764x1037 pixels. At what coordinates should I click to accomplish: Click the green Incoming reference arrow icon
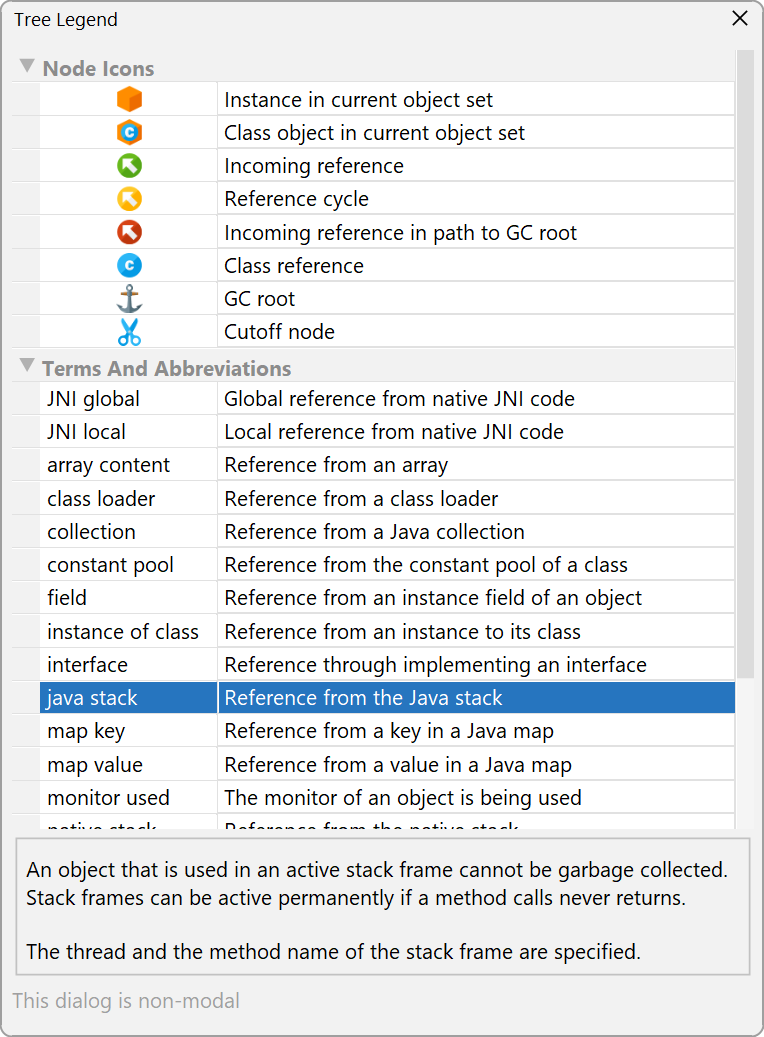coord(129,165)
